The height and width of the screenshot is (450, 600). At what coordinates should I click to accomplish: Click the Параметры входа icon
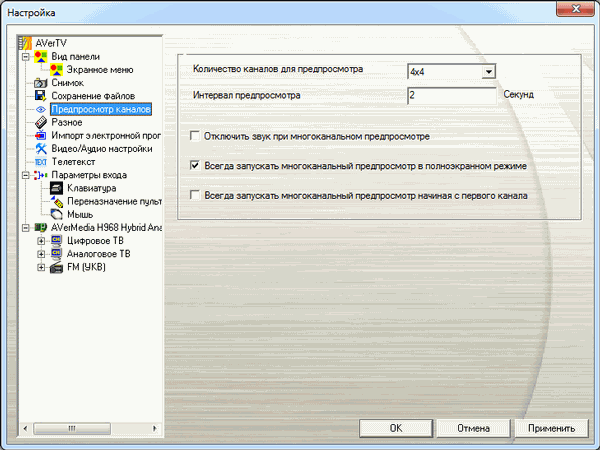click(x=41, y=175)
